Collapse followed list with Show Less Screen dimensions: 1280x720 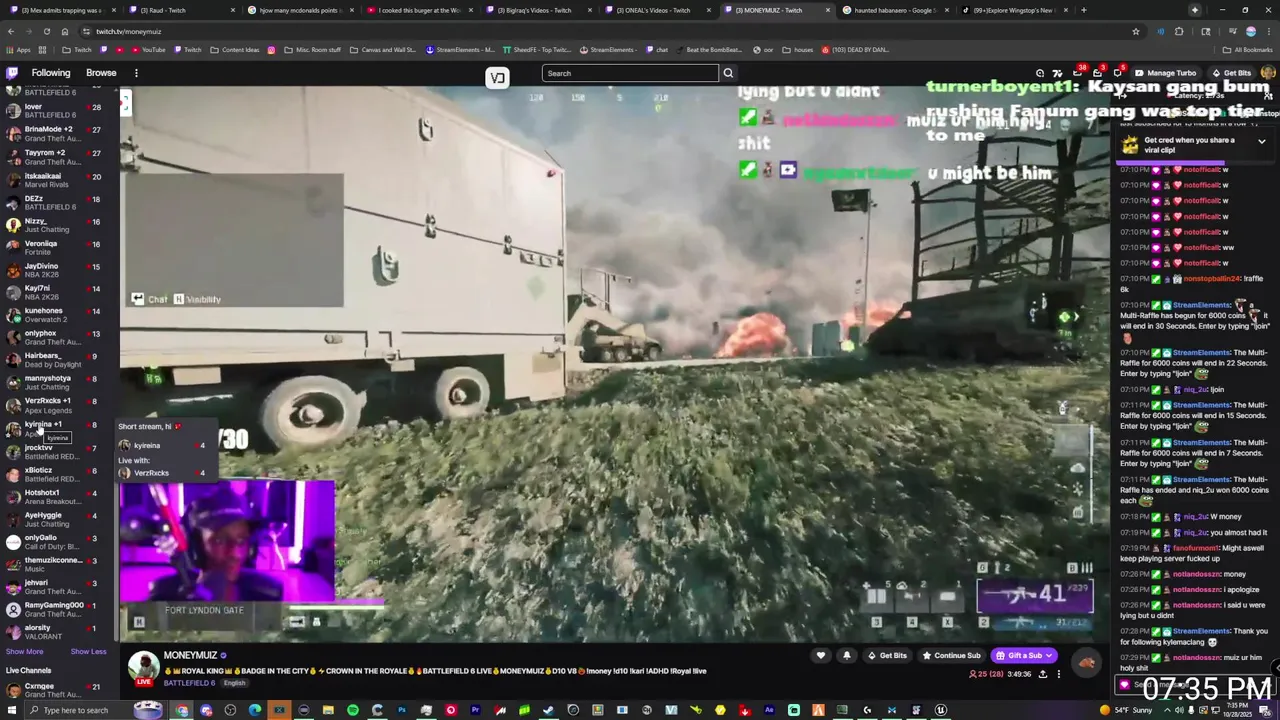coord(88,652)
